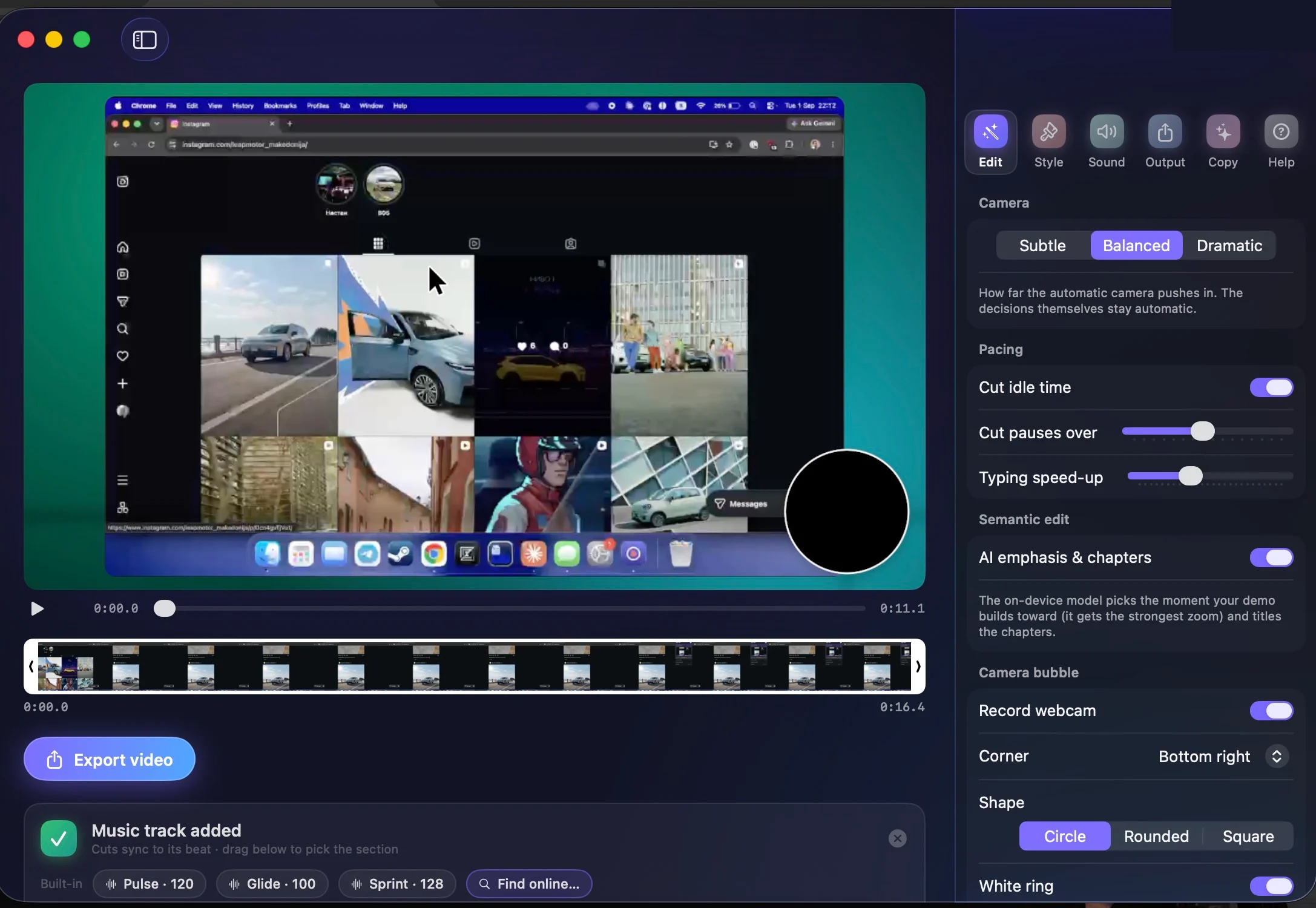Switch to the Sound tab

click(x=1107, y=142)
